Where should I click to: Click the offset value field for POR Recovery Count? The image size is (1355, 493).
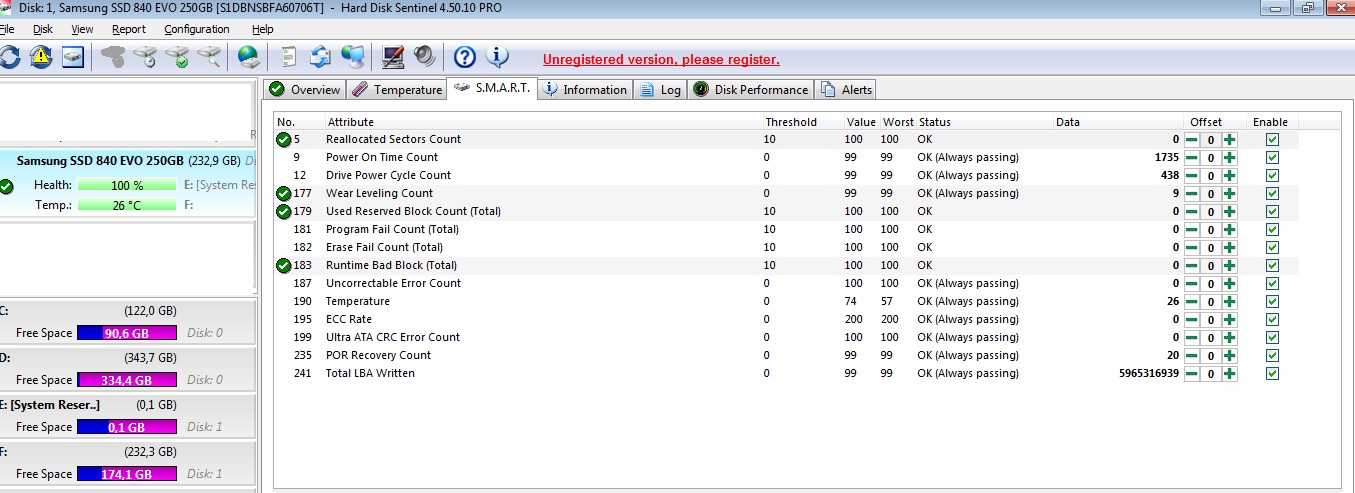click(1210, 356)
